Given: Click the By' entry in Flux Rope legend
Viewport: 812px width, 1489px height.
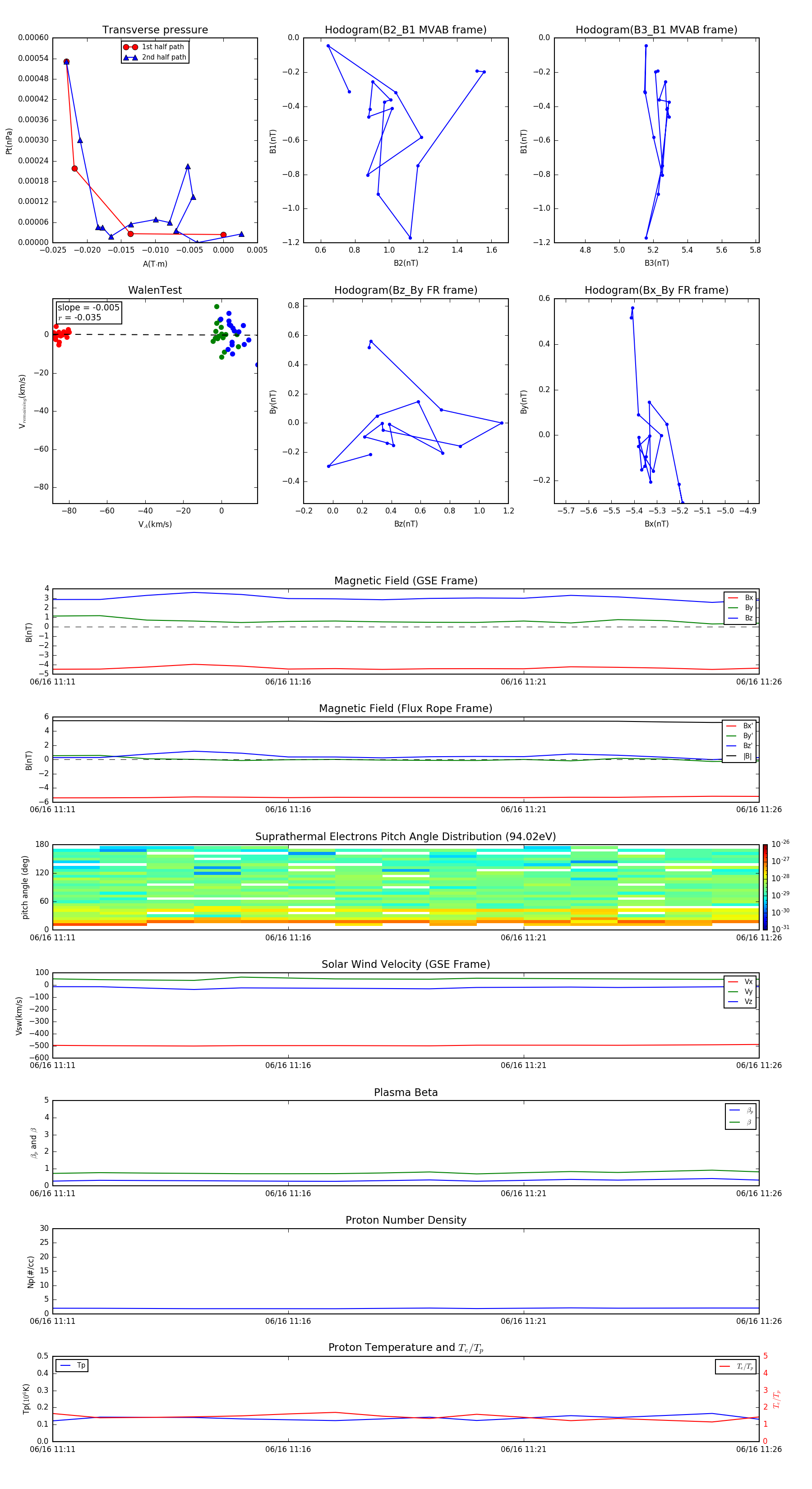Looking at the screenshot, I should click(x=739, y=736).
